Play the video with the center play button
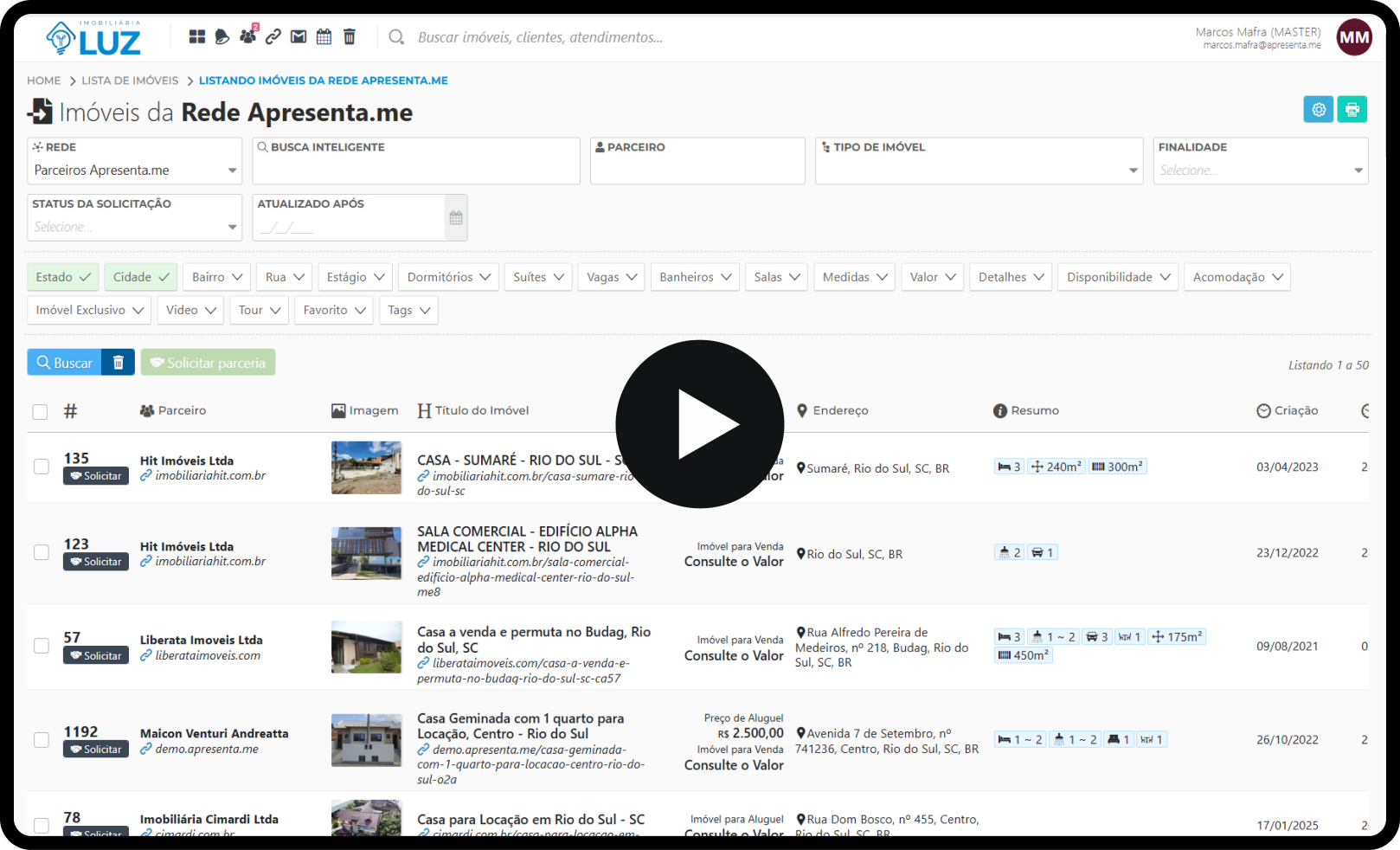The width and height of the screenshot is (1400, 850). 700,424
